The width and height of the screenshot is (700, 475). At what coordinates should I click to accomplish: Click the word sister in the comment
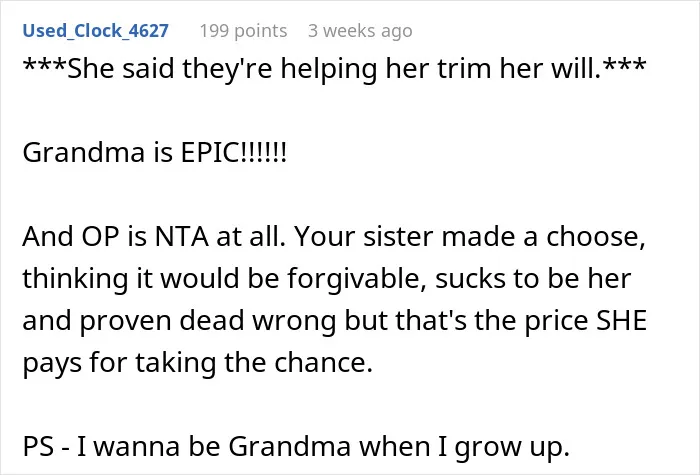pos(398,237)
